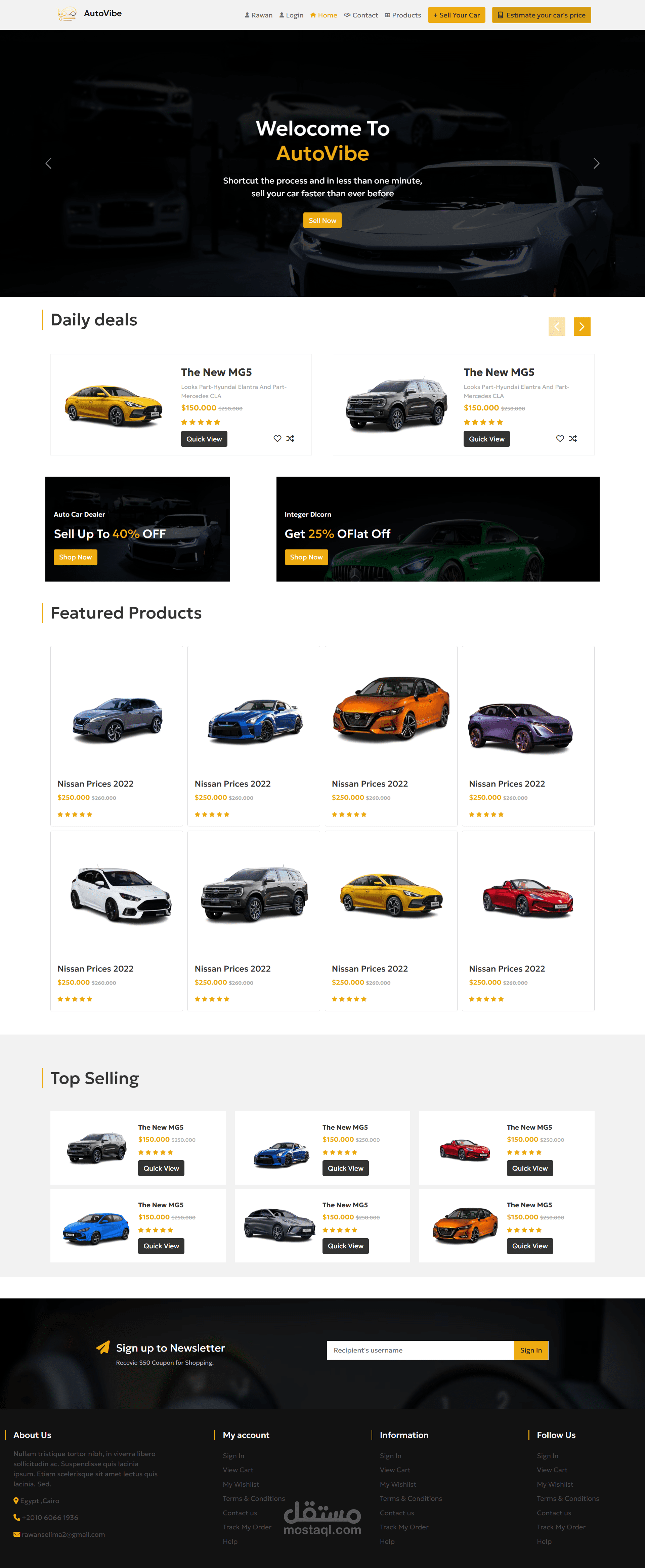Click the paper plane newsletter icon
The image size is (645, 1568).
coord(103,1348)
